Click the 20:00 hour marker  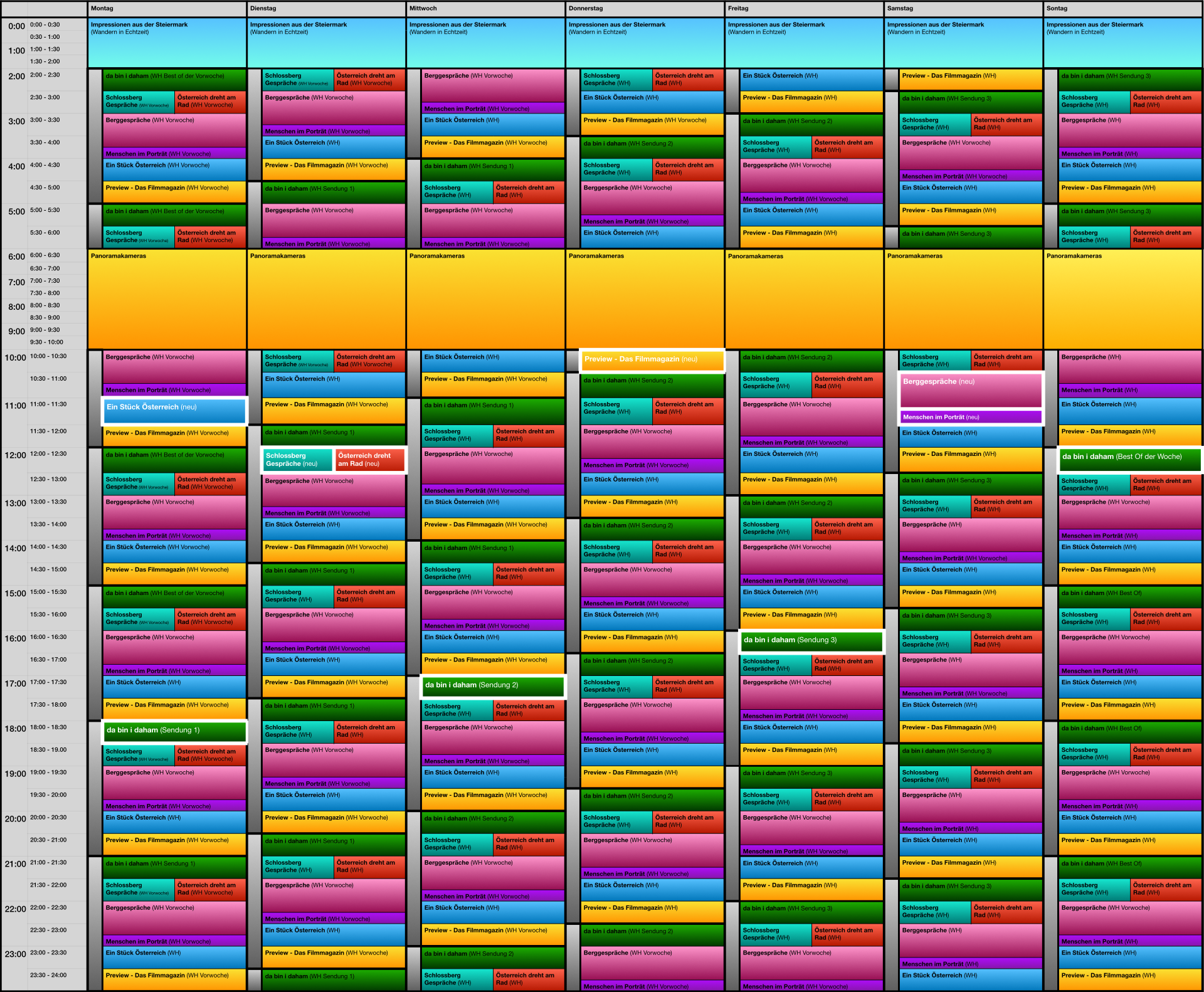click(x=15, y=819)
